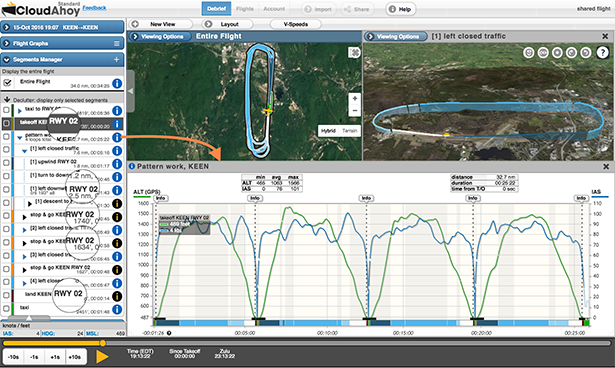Open info for [1] left closed traffic

pyautogui.click(x=117, y=151)
